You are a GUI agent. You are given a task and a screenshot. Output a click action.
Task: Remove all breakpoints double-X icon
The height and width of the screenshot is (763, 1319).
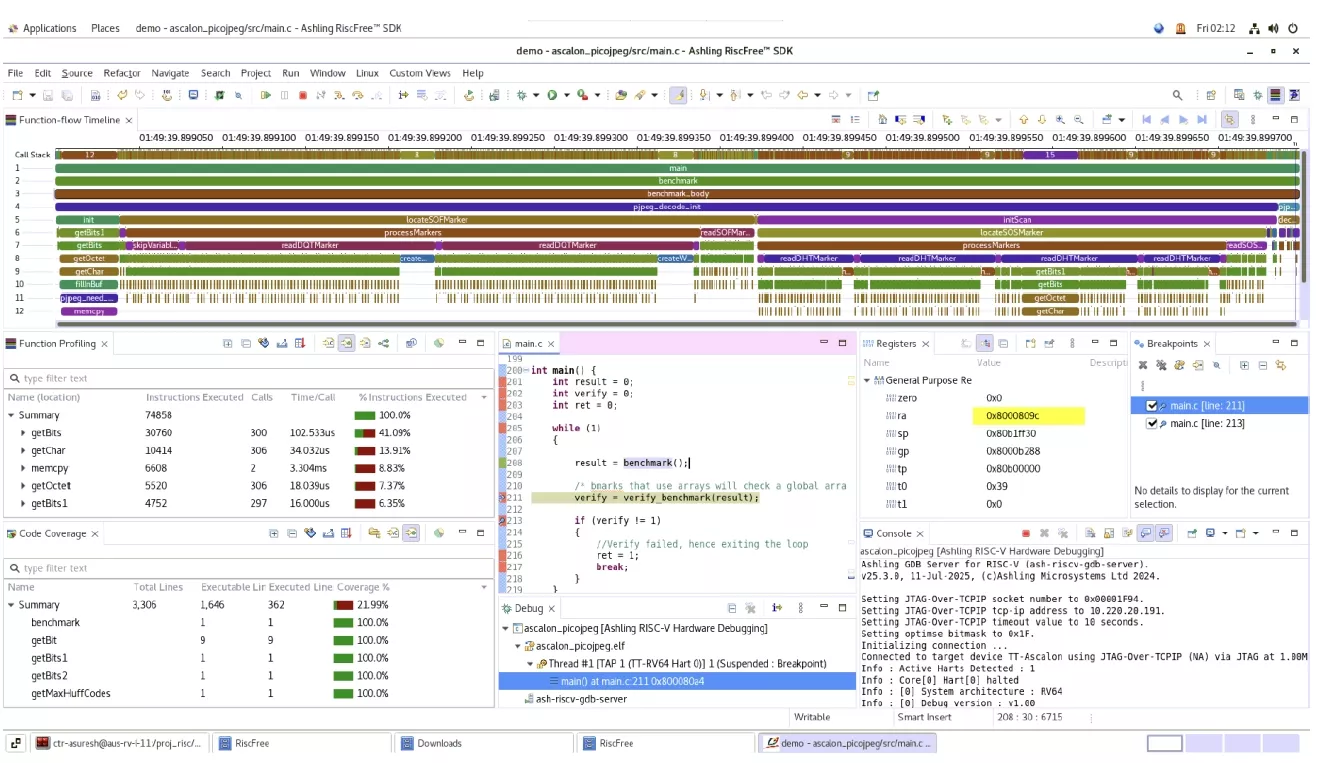[1162, 365]
